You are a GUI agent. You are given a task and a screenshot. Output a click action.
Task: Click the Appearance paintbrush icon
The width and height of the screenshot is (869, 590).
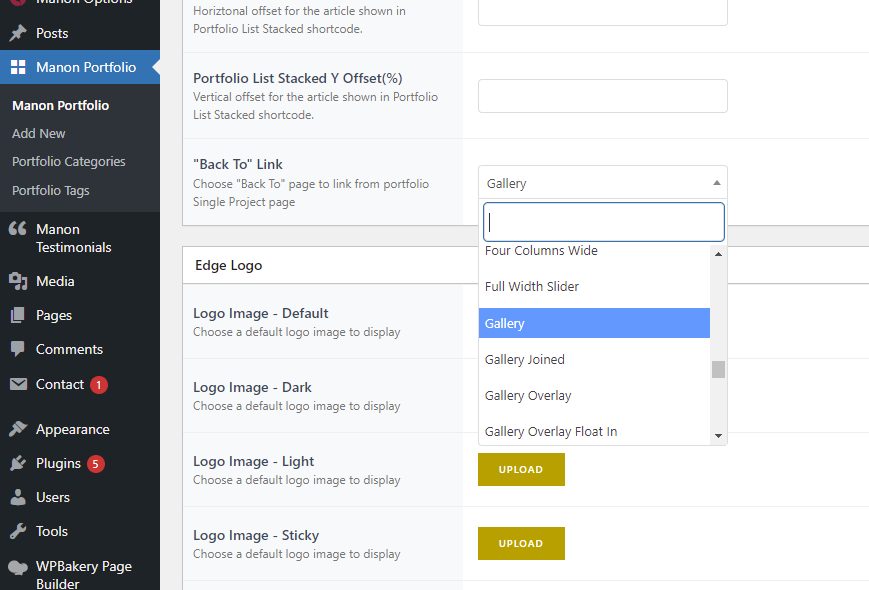pos(18,429)
